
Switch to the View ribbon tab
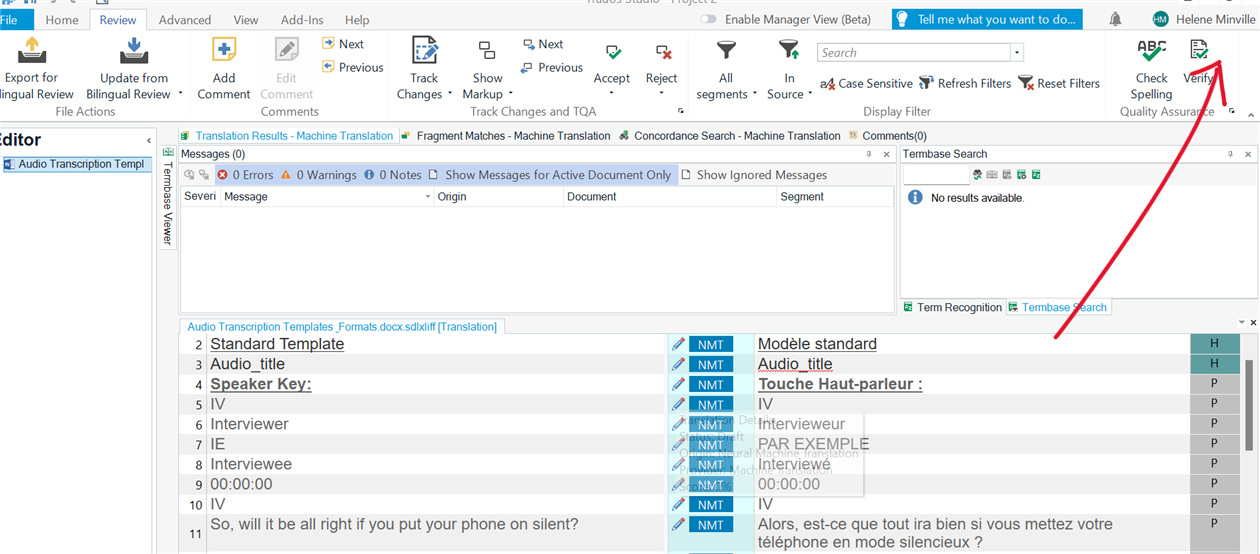tap(246, 19)
